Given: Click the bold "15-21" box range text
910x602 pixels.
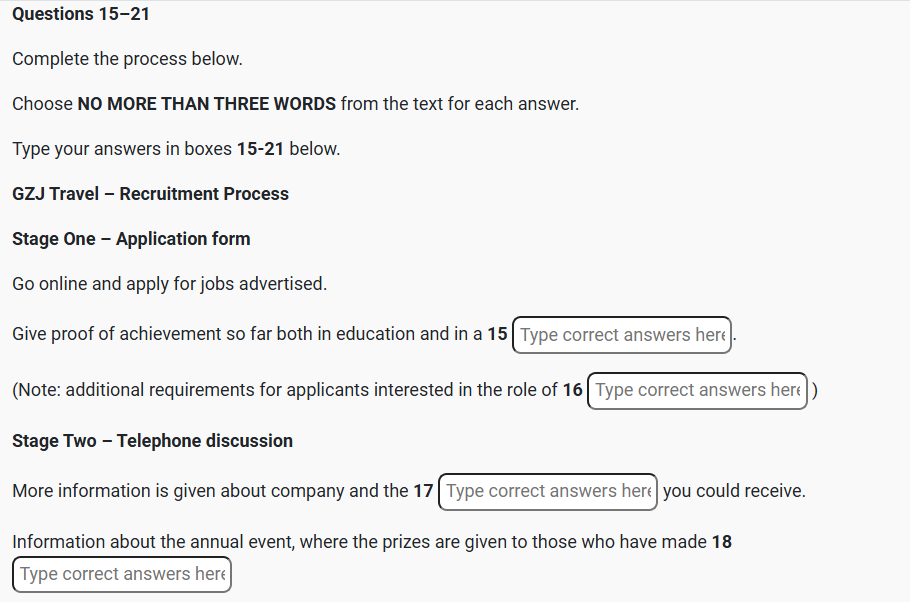Looking at the screenshot, I should 260,149.
